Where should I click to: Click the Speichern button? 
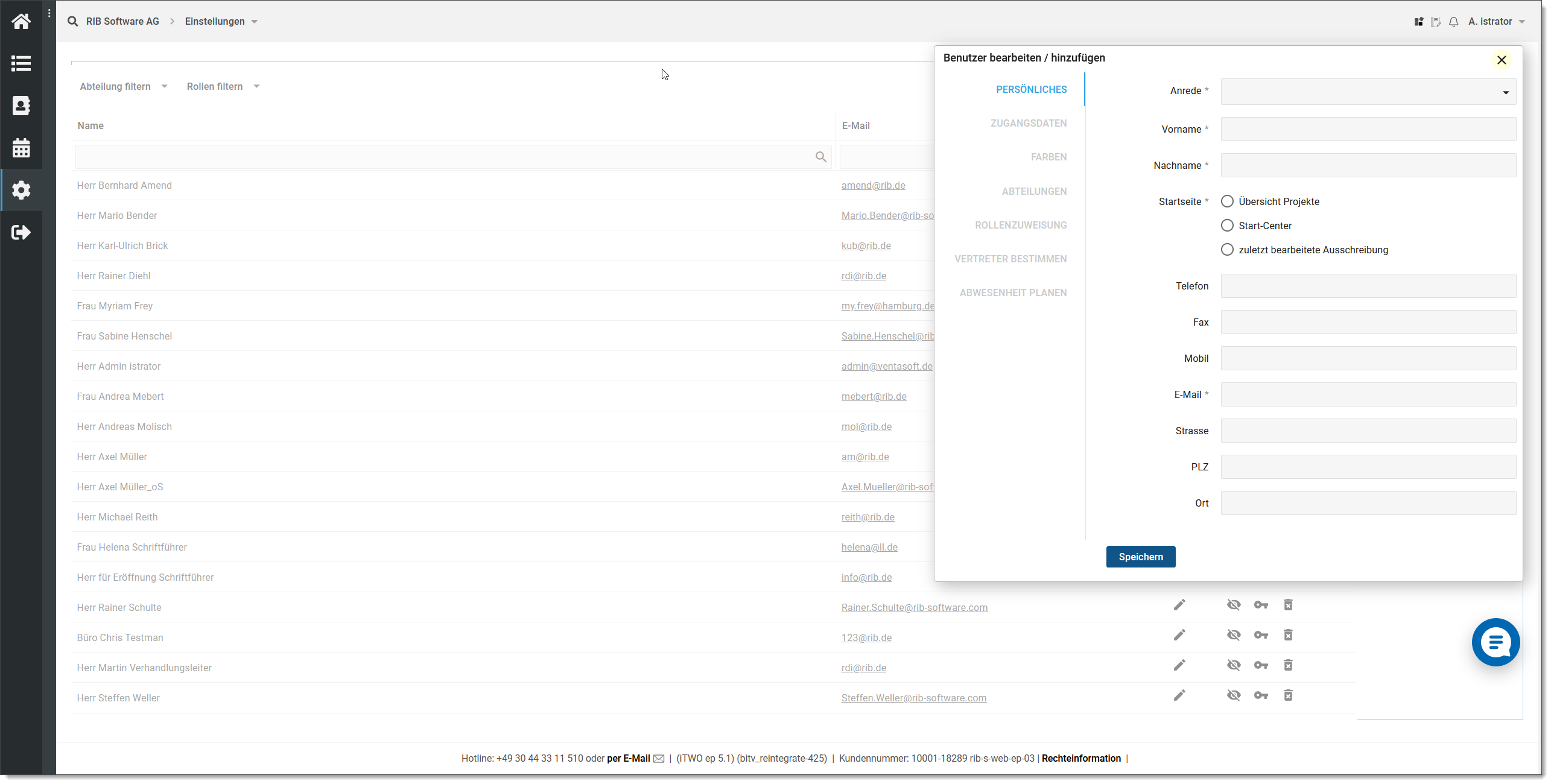1140,557
